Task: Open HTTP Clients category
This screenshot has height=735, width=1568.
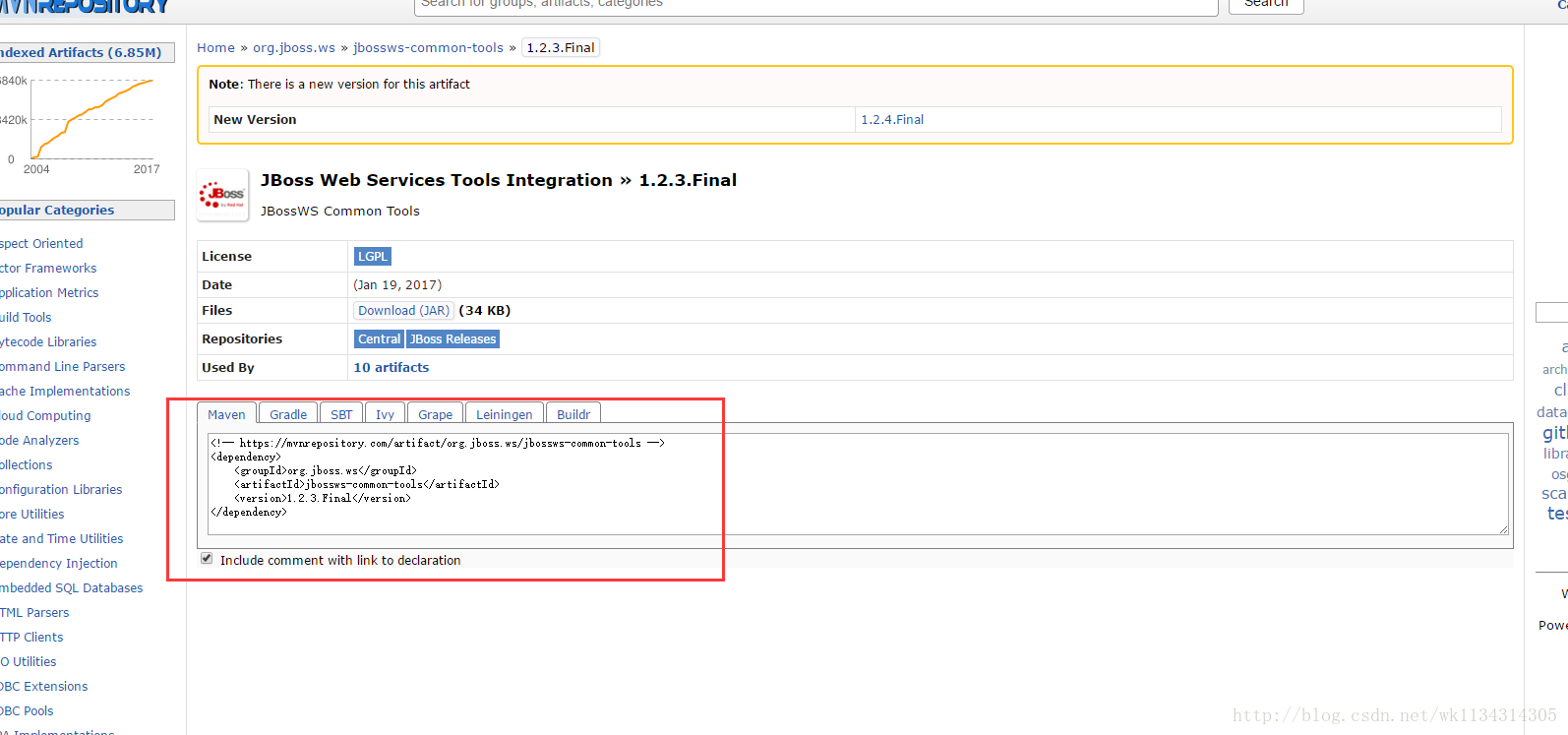Action: (x=31, y=637)
